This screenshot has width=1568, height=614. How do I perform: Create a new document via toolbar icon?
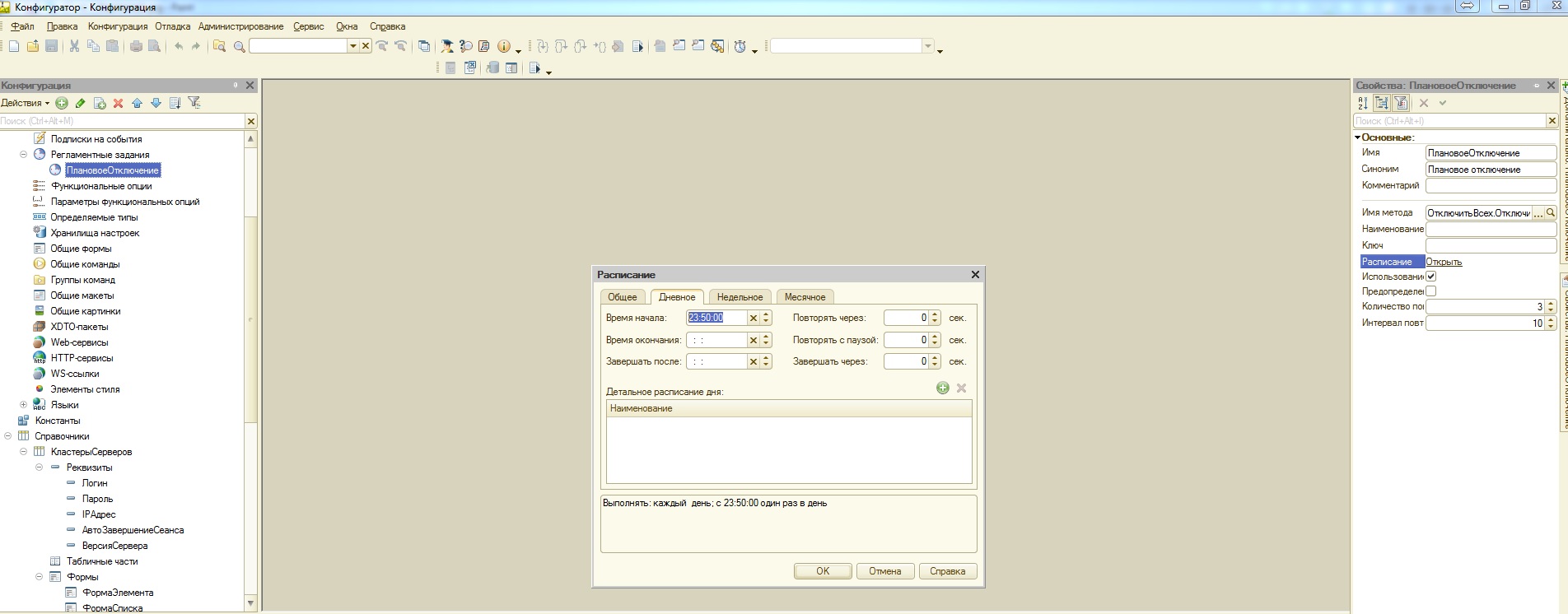(14, 46)
